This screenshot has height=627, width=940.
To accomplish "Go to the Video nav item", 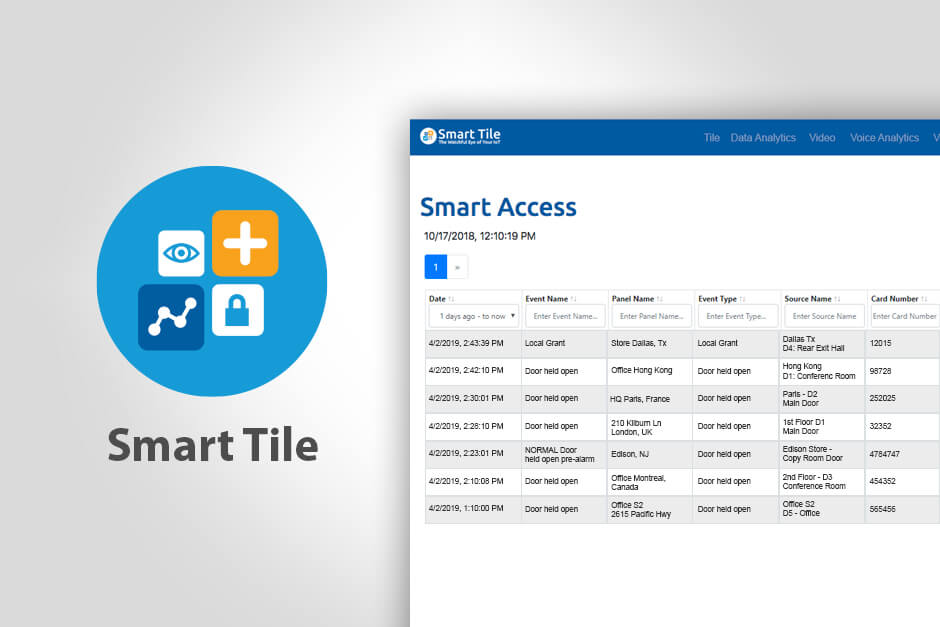I will (x=822, y=138).
